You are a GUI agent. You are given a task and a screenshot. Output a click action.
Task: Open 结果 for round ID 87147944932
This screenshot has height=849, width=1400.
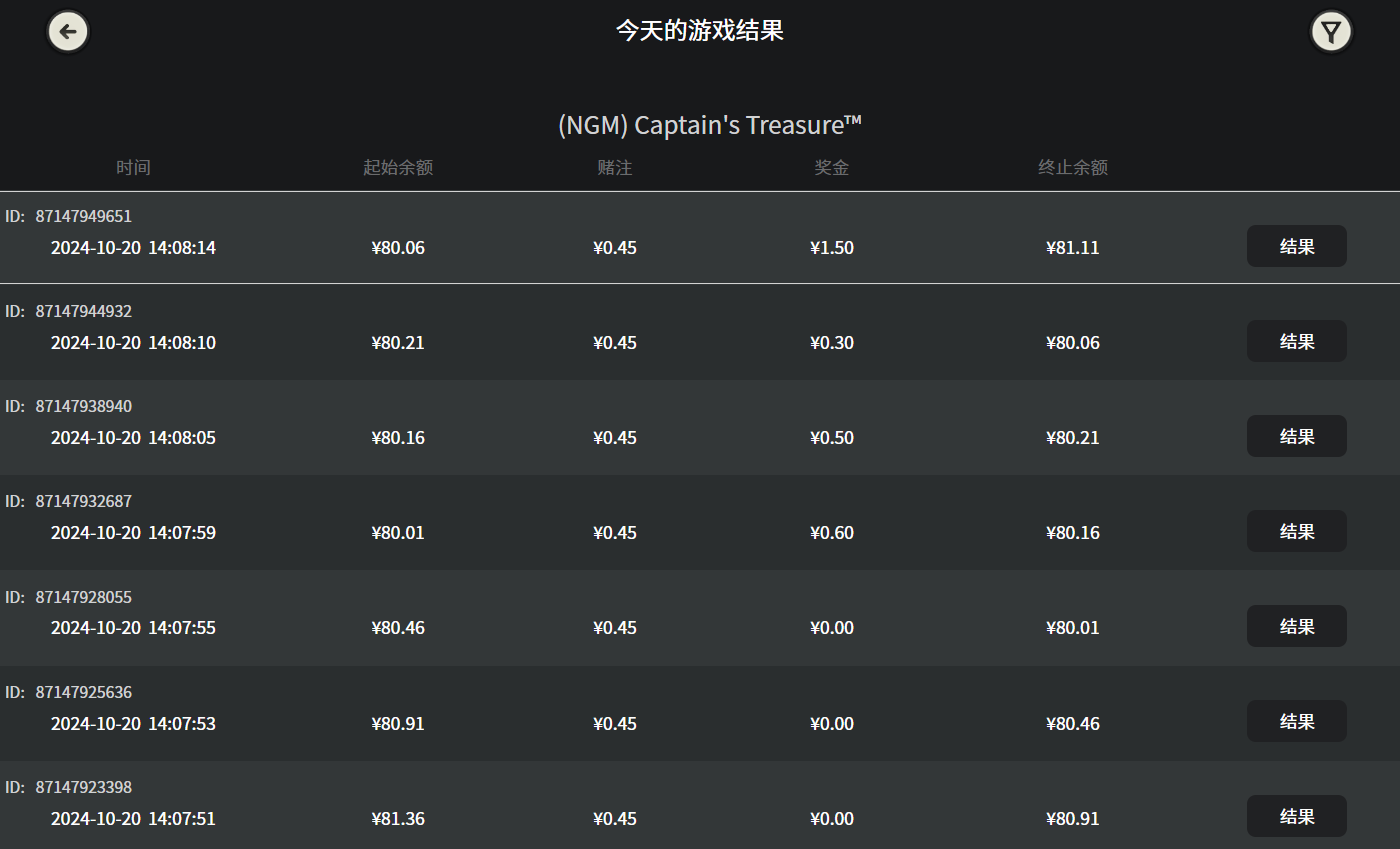tap(1296, 341)
